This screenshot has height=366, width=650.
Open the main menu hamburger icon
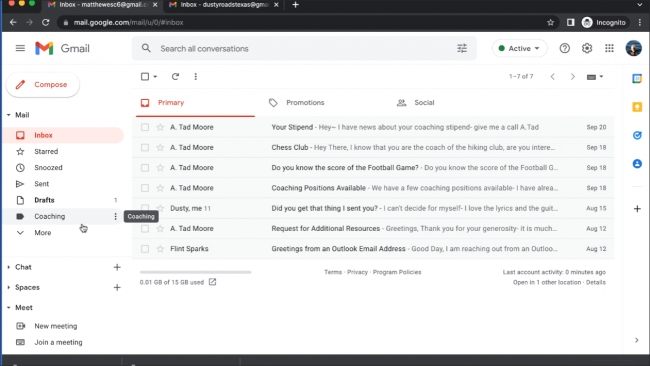click(20, 48)
